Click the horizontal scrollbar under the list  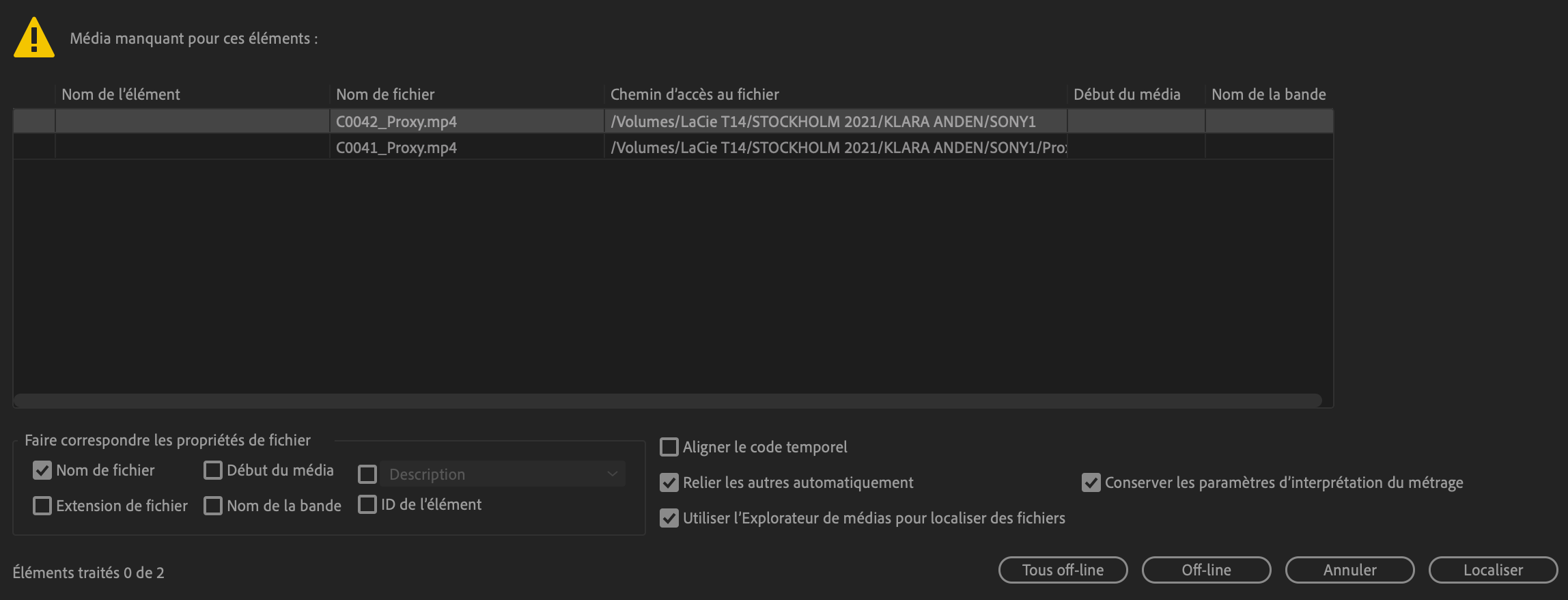click(x=668, y=400)
